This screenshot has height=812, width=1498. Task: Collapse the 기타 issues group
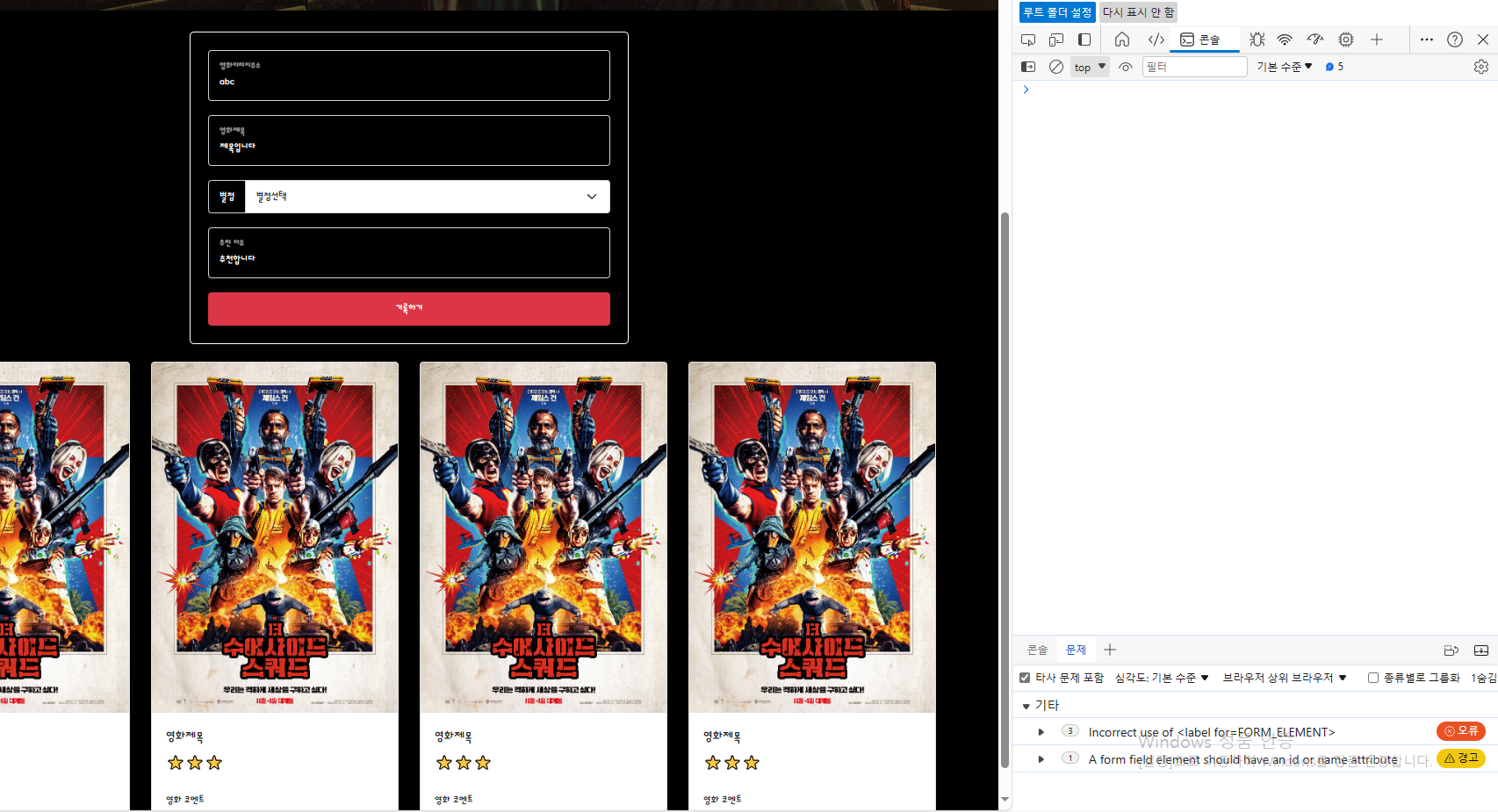click(1026, 706)
